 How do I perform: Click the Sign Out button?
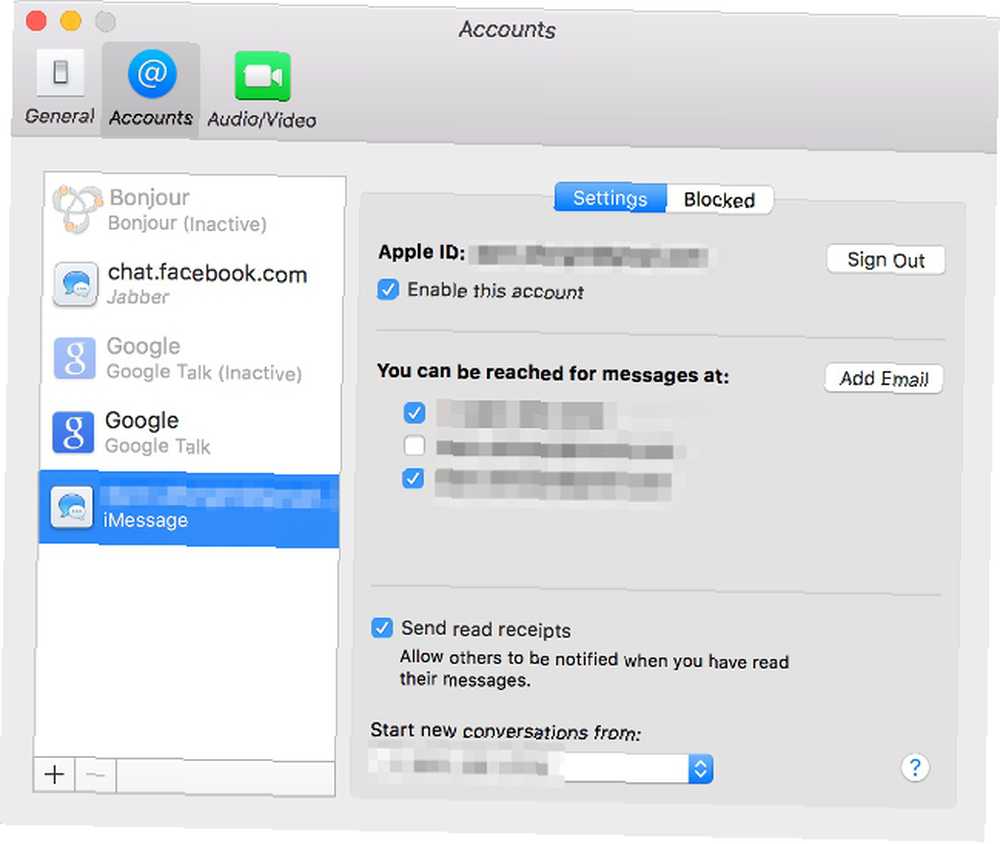tap(886, 260)
